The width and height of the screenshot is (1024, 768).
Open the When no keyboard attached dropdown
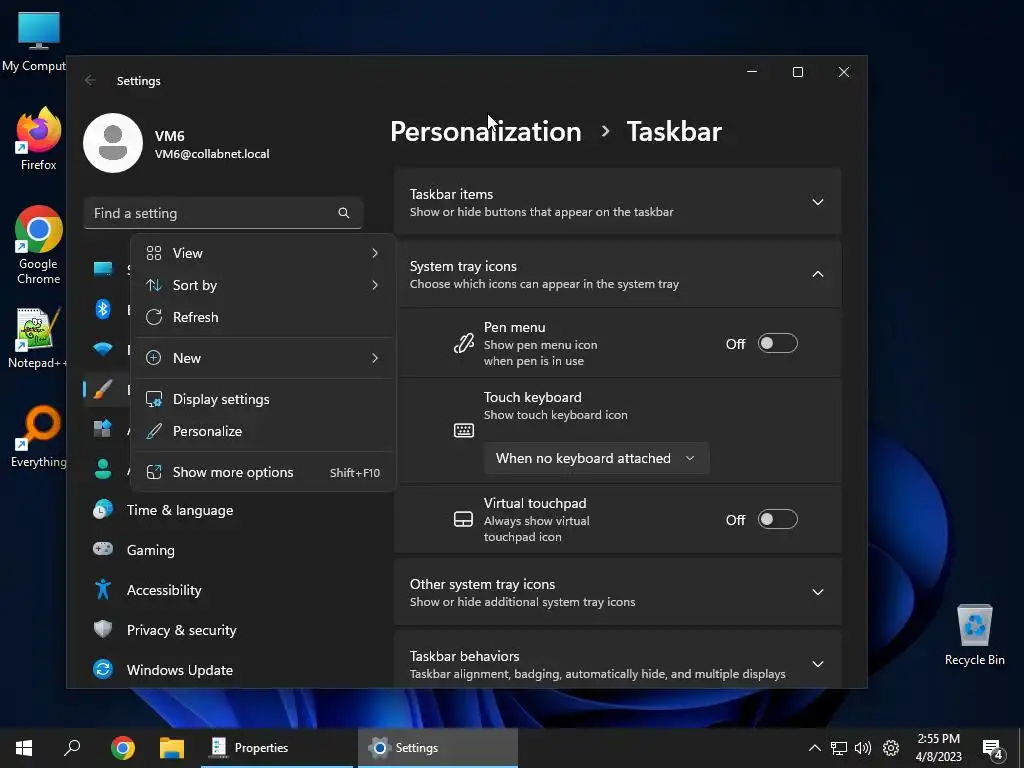(x=596, y=458)
